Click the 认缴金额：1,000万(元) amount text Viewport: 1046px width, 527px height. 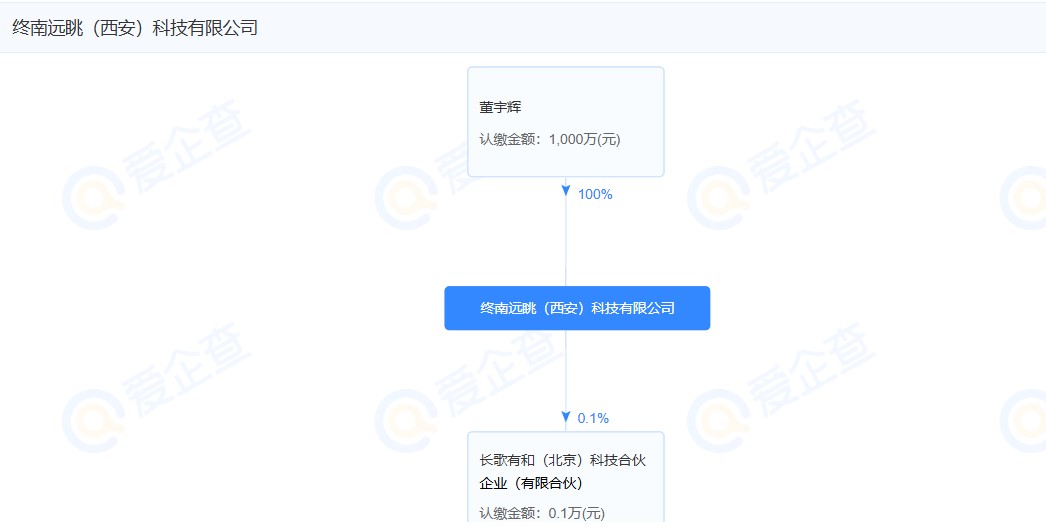coord(550,140)
